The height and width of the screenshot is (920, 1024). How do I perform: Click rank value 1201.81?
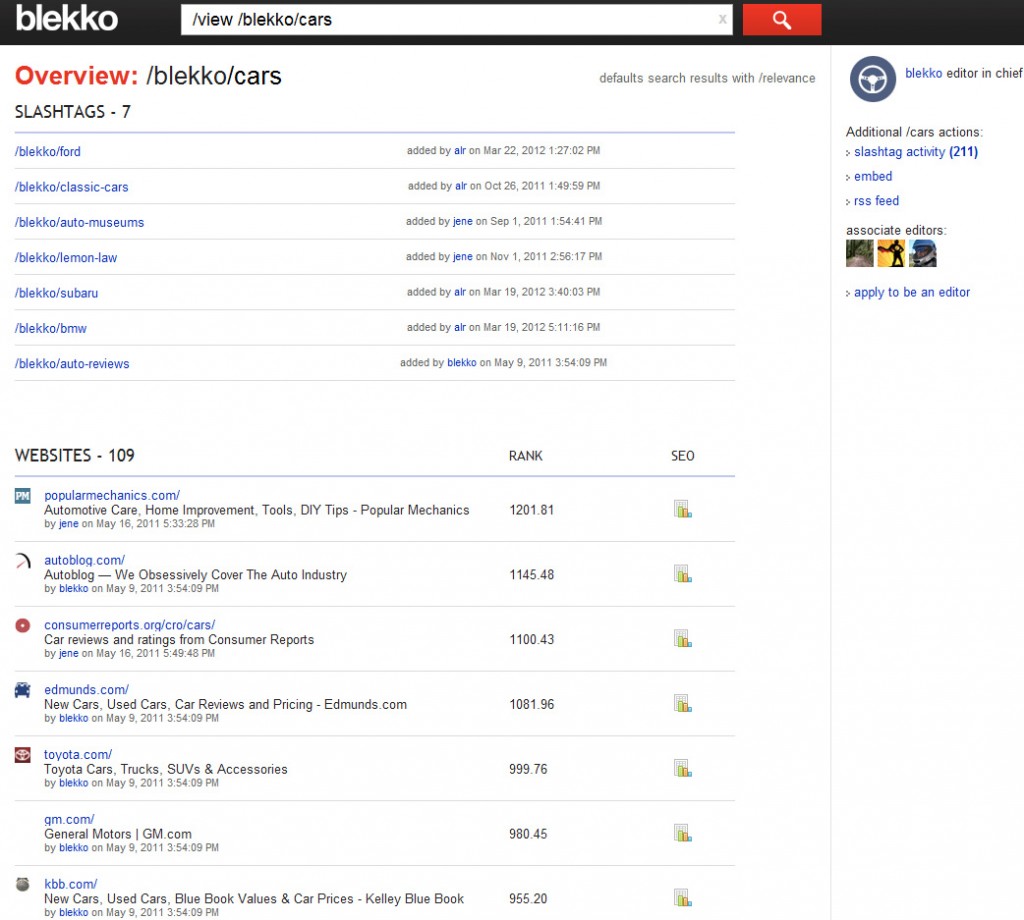[532, 509]
